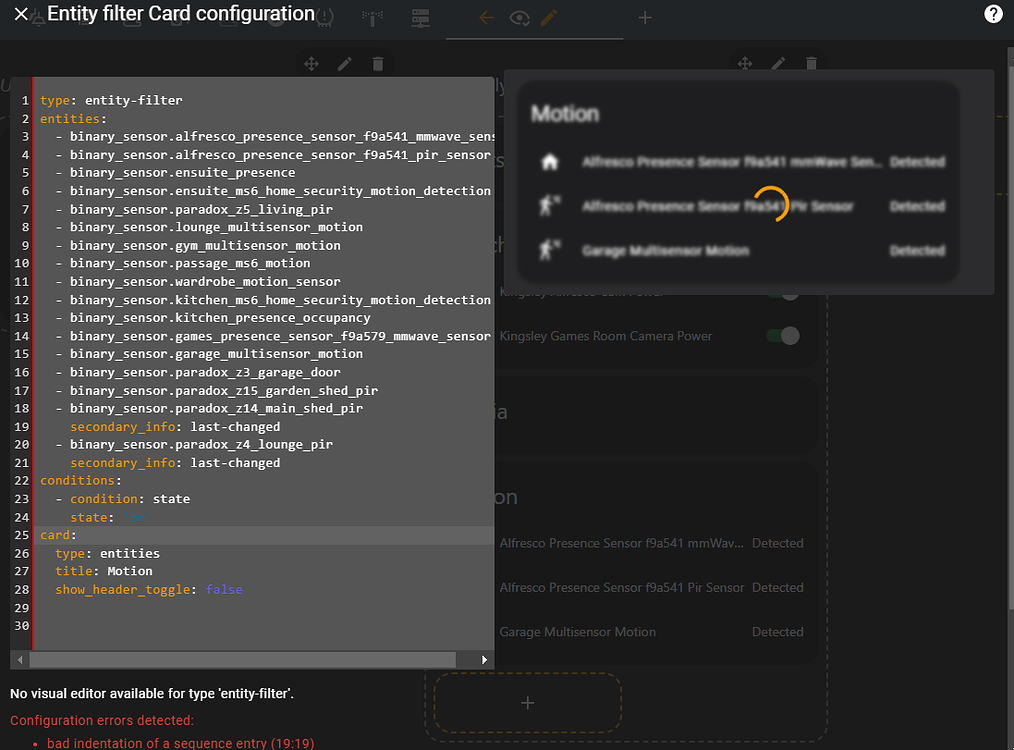Open help via the question mark icon
The height and width of the screenshot is (750, 1014).
[x=992, y=14]
